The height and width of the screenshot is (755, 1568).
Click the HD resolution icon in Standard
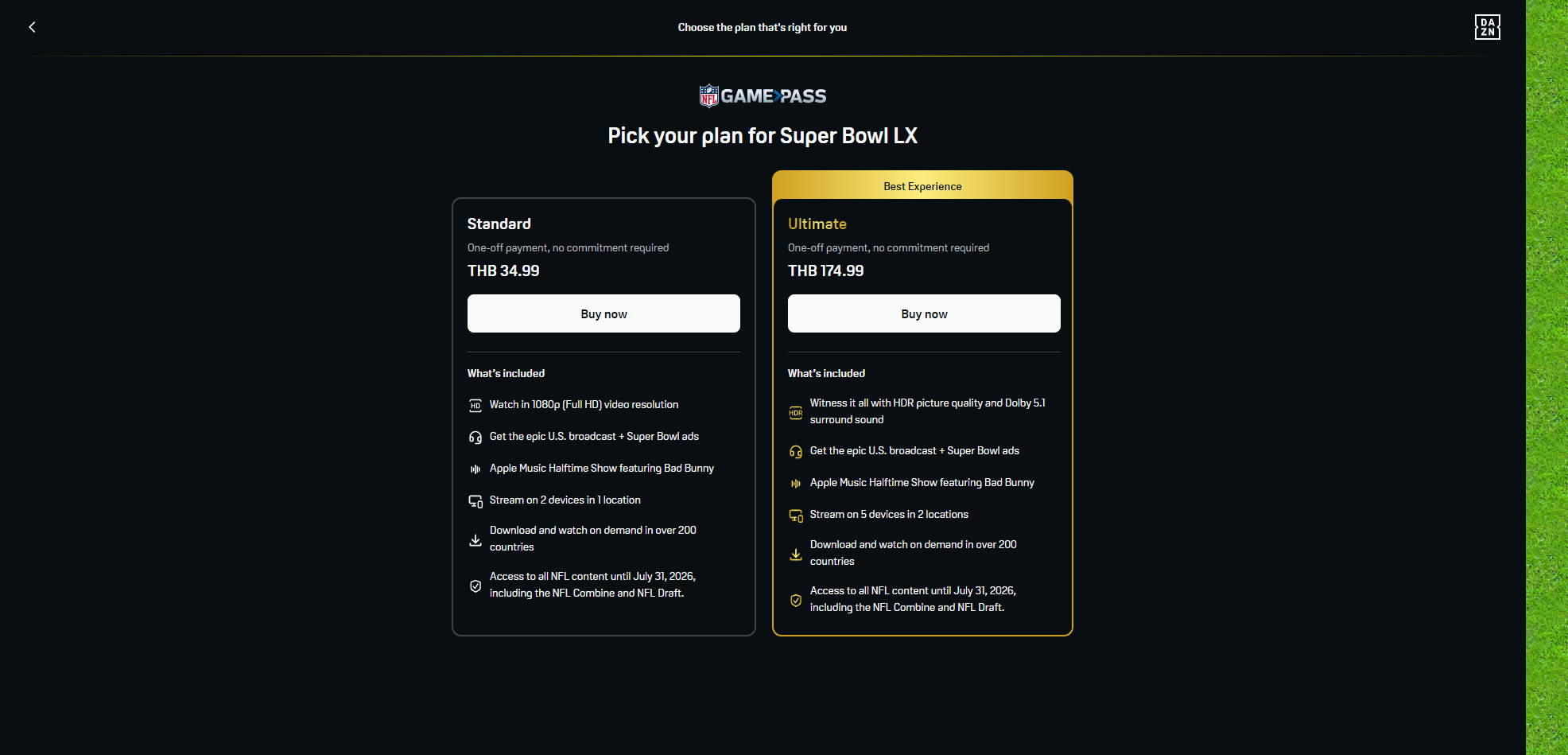475,405
